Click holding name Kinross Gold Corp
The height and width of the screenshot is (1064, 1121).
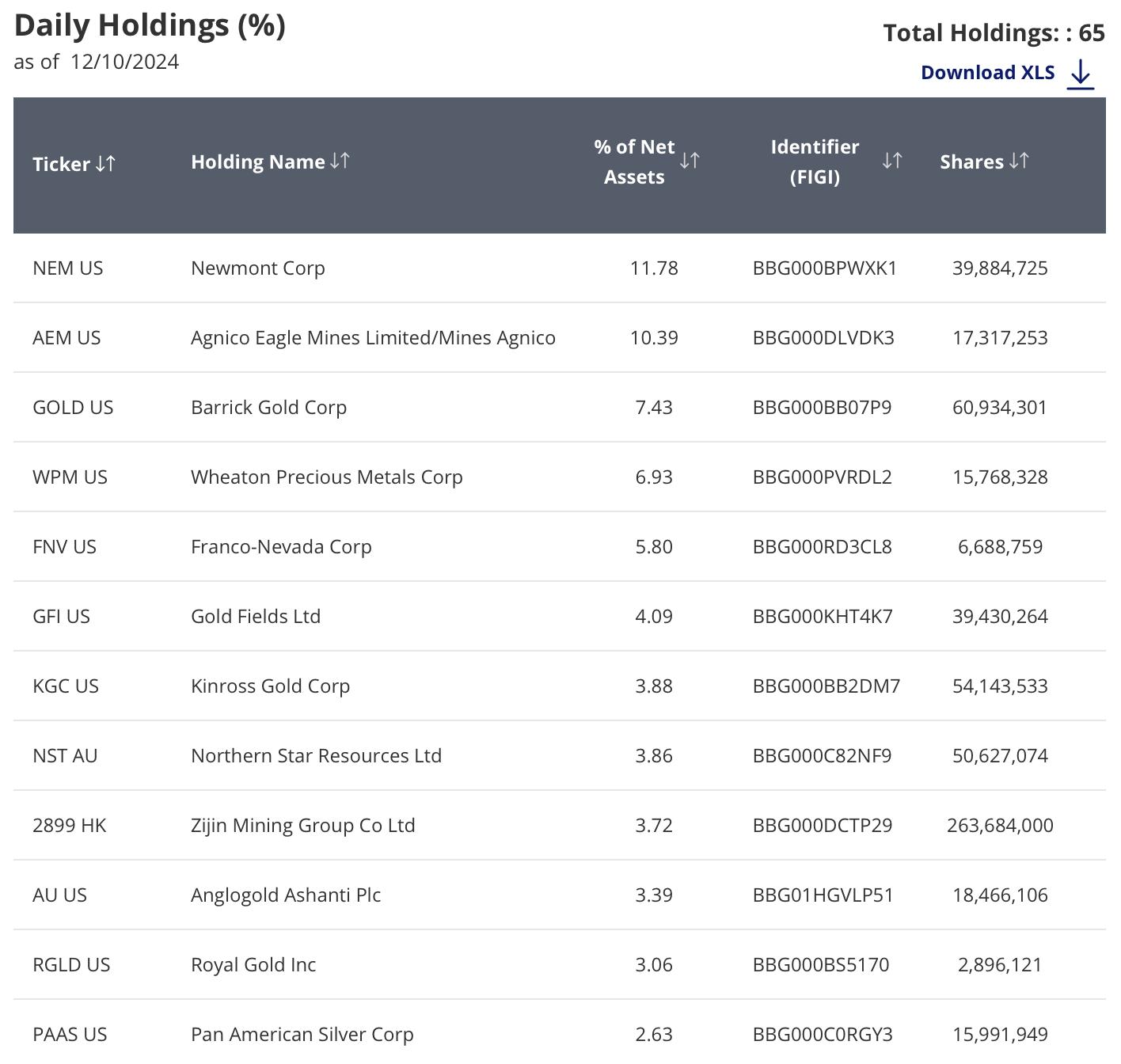click(270, 686)
